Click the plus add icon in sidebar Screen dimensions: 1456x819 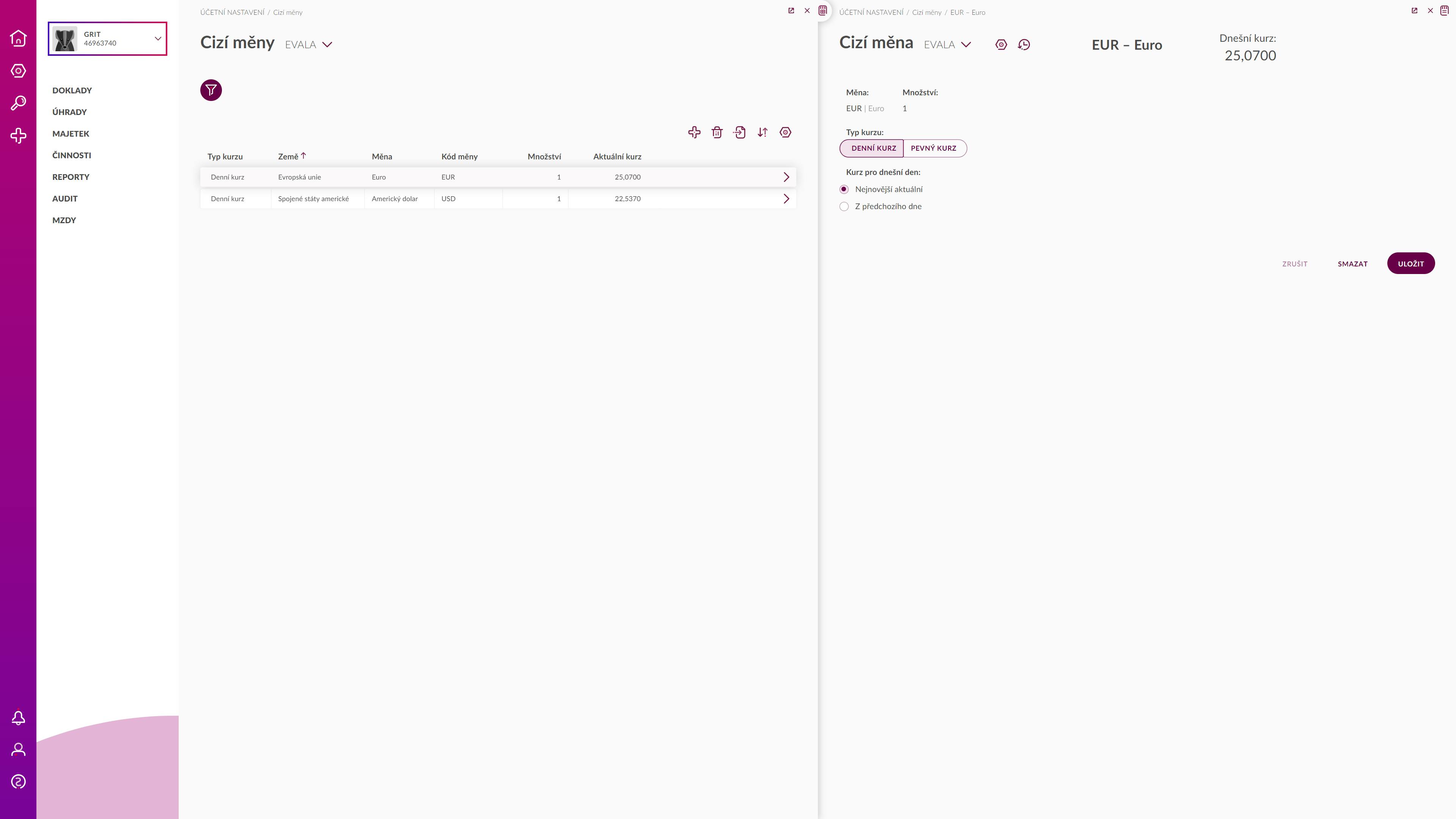[x=18, y=136]
